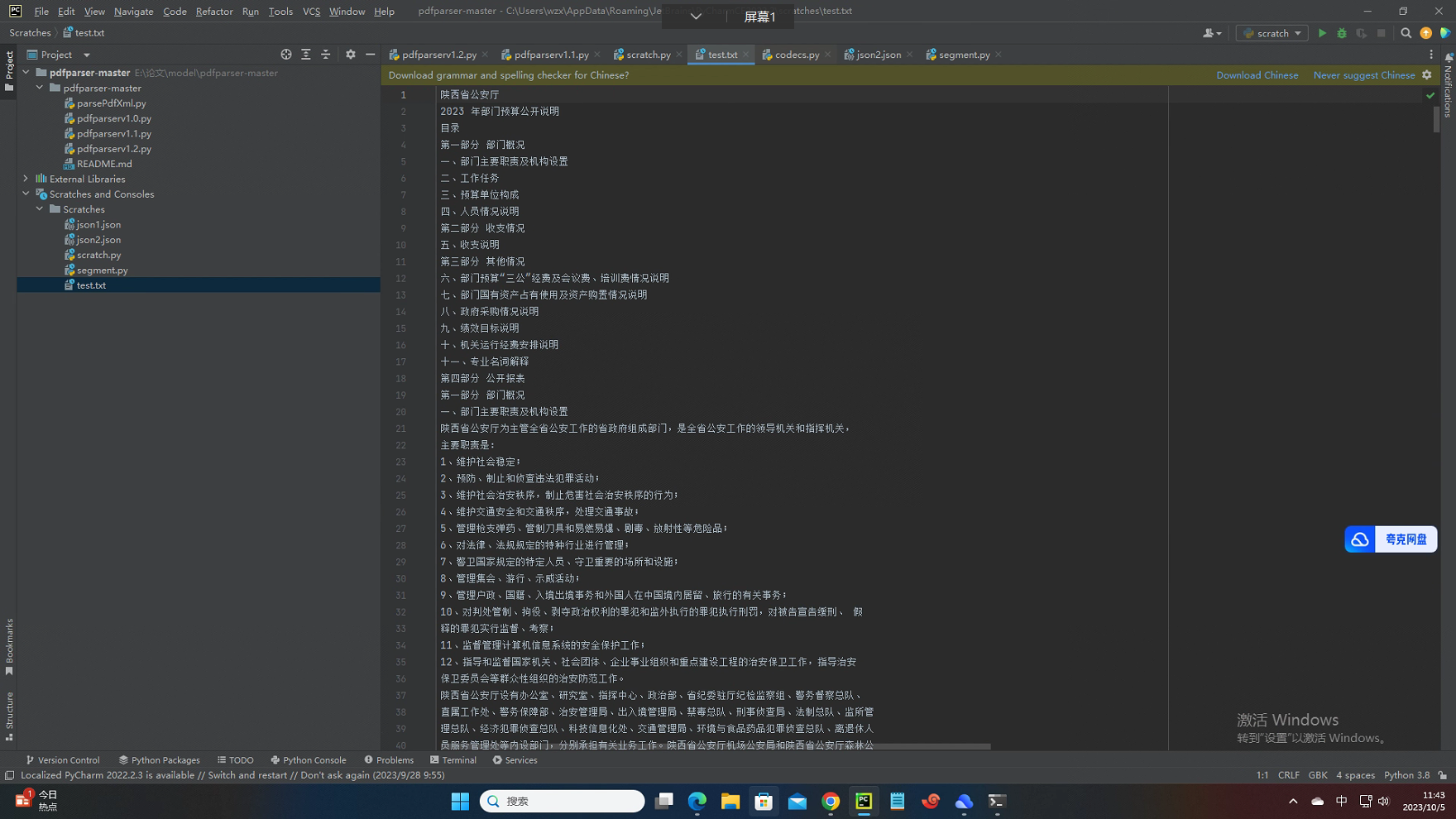Select parsePdfXml.py in project tree
Screen dimensions: 1456x819
pyautogui.click(x=111, y=103)
